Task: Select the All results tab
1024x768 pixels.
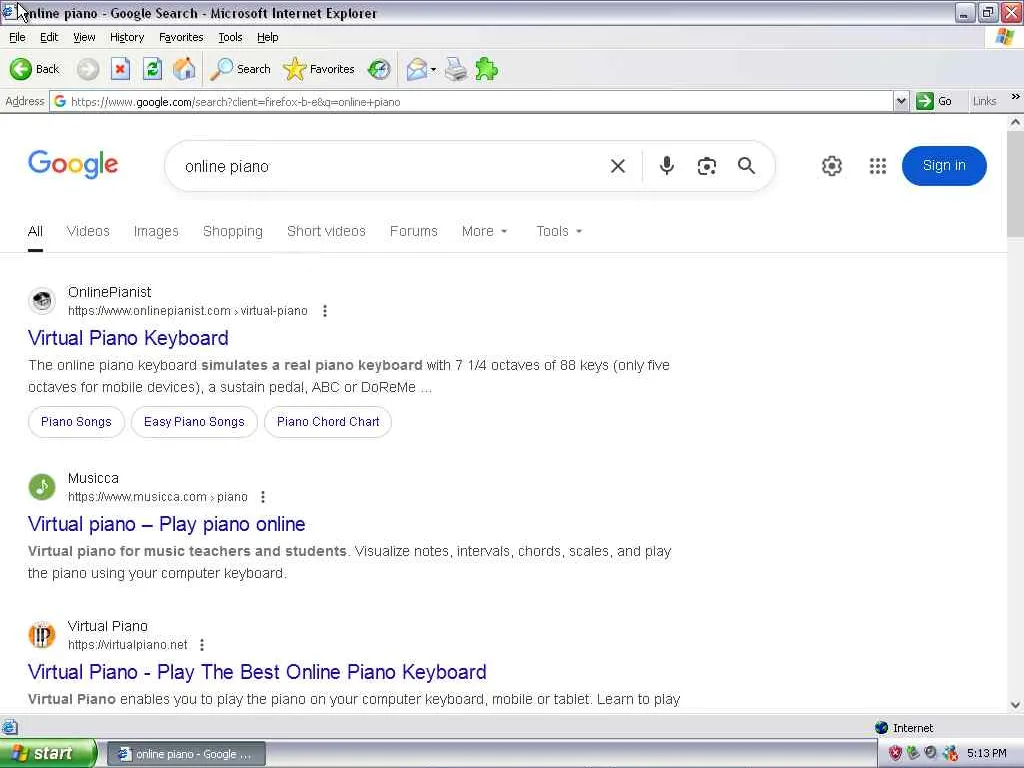Action: tap(35, 231)
